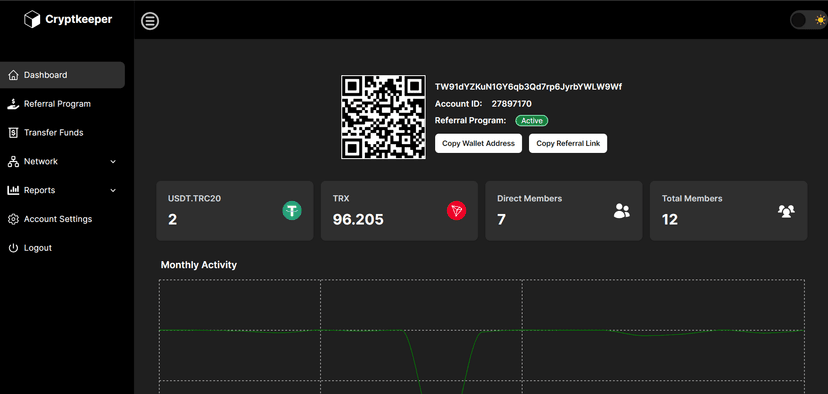The image size is (828, 394).
Task: Click the green Active status badge
Action: (532, 121)
